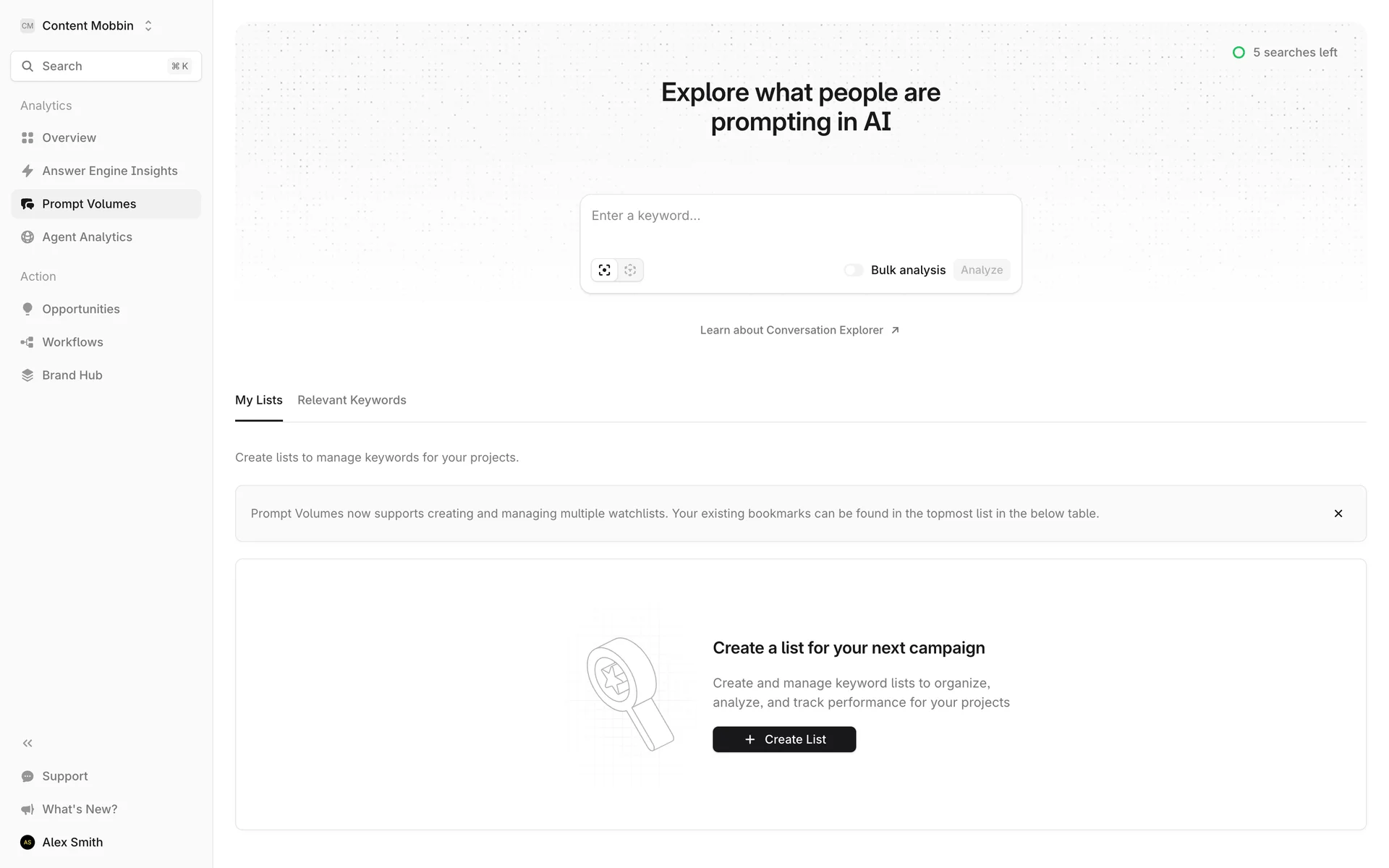Click the Create List button
The image size is (1389, 868).
point(784,739)
